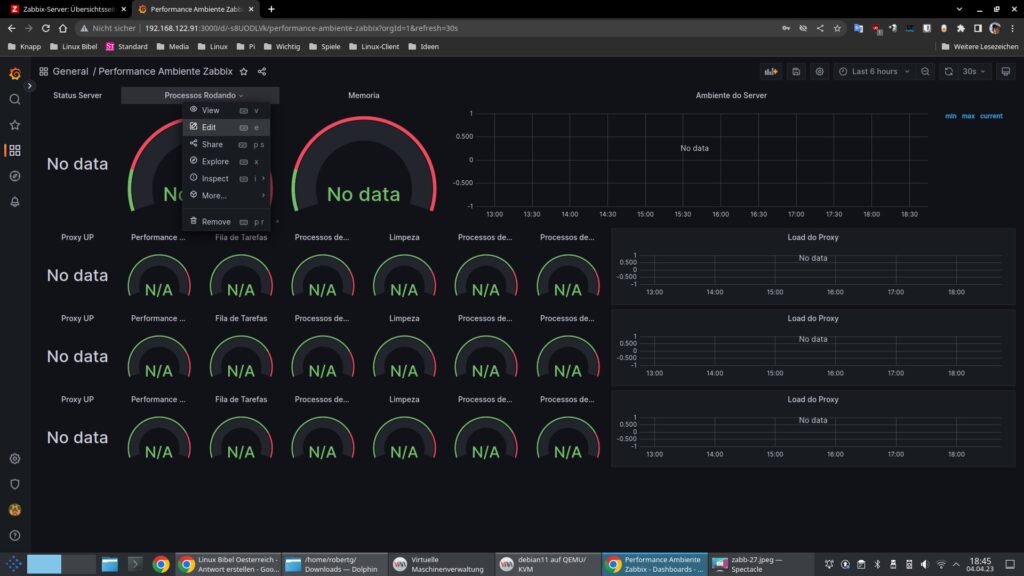Toggle the max legend column
The width and height of the screenshot is (1024, 576).
pyautogui.click(x=968, y=116)
